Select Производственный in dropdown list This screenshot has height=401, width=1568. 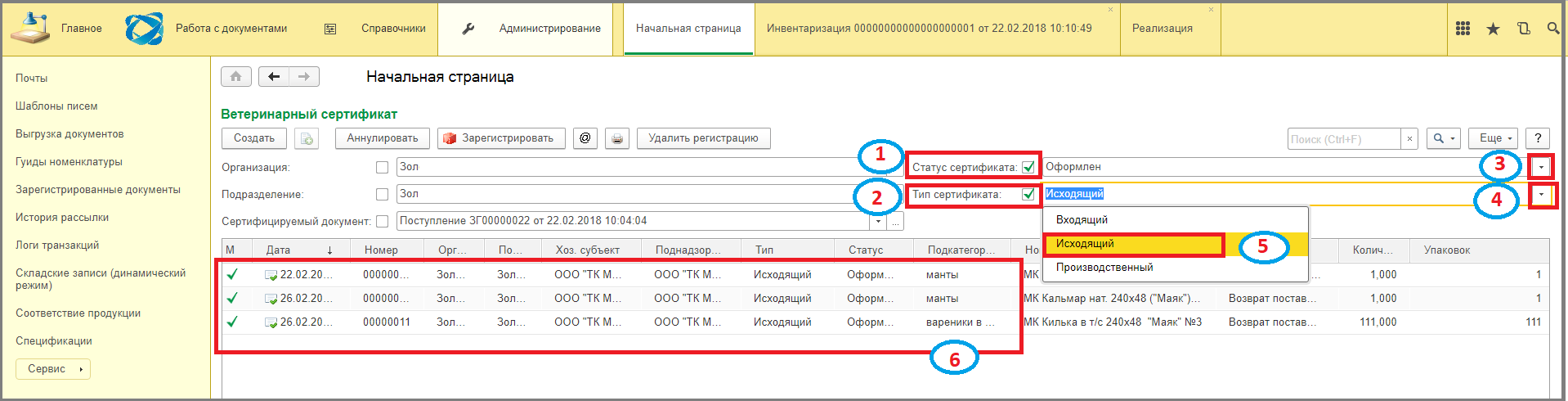click(1176, 268)
